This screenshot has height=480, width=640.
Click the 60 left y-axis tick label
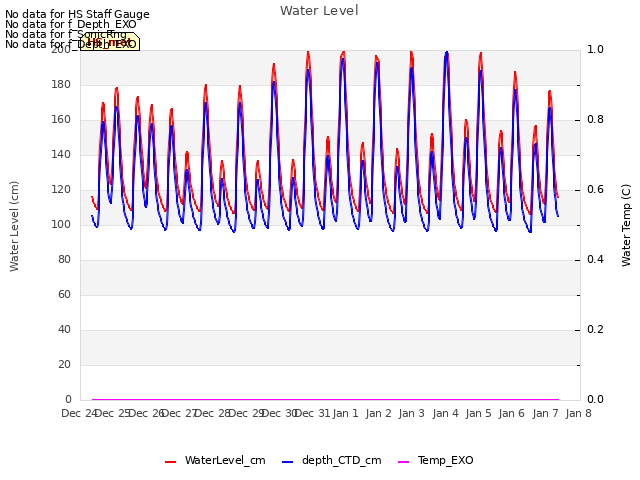click(64, 295)
